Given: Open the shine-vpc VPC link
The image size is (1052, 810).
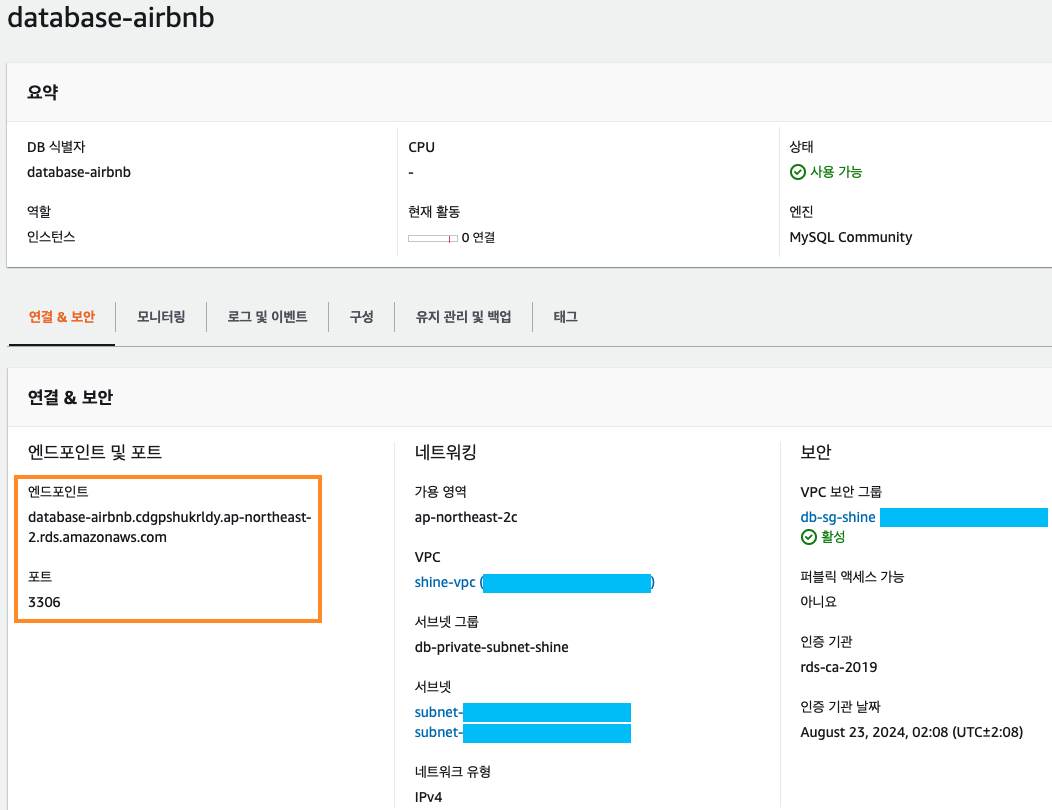Looking at the screenshot, I should pos(445,583).
